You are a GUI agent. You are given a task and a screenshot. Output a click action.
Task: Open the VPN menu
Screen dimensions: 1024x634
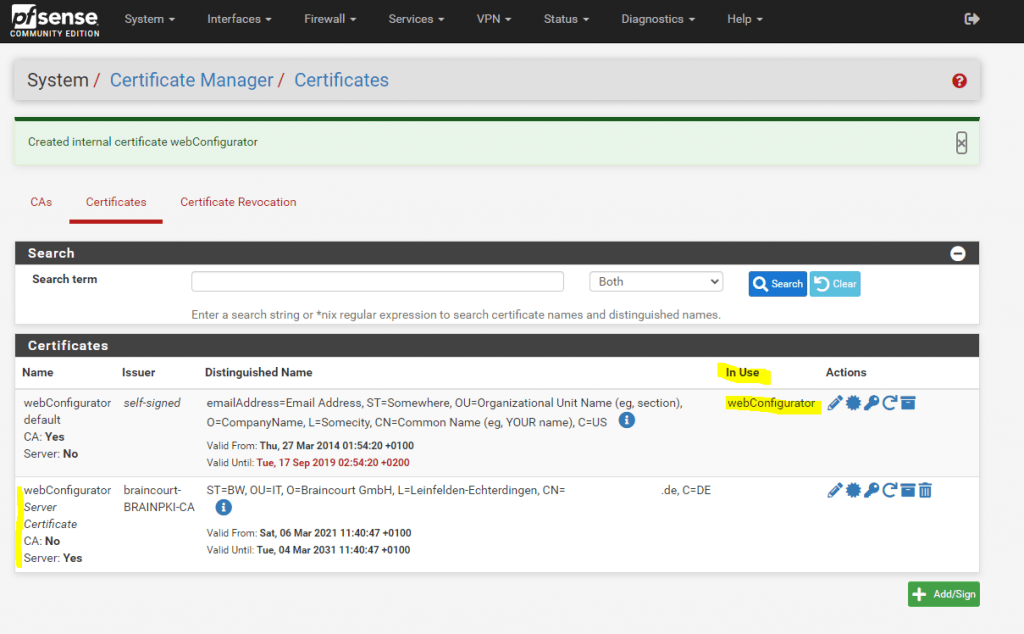click(494, 19)
